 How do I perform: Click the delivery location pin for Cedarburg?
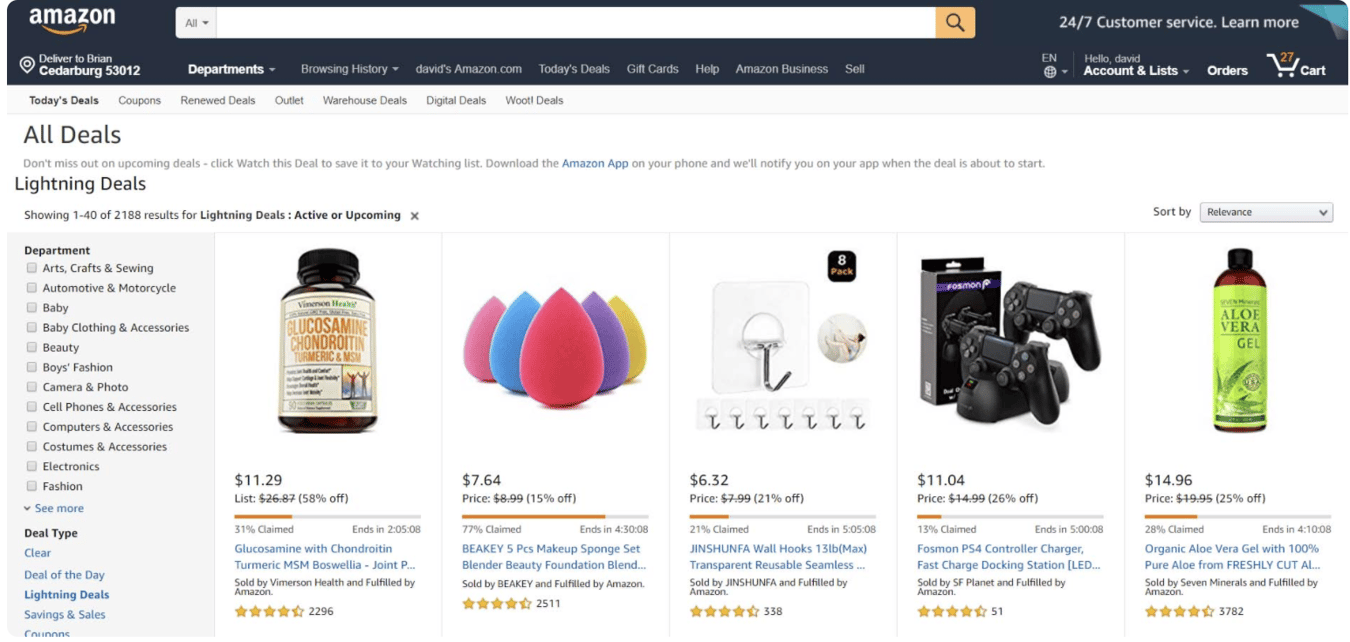[27, 64]
